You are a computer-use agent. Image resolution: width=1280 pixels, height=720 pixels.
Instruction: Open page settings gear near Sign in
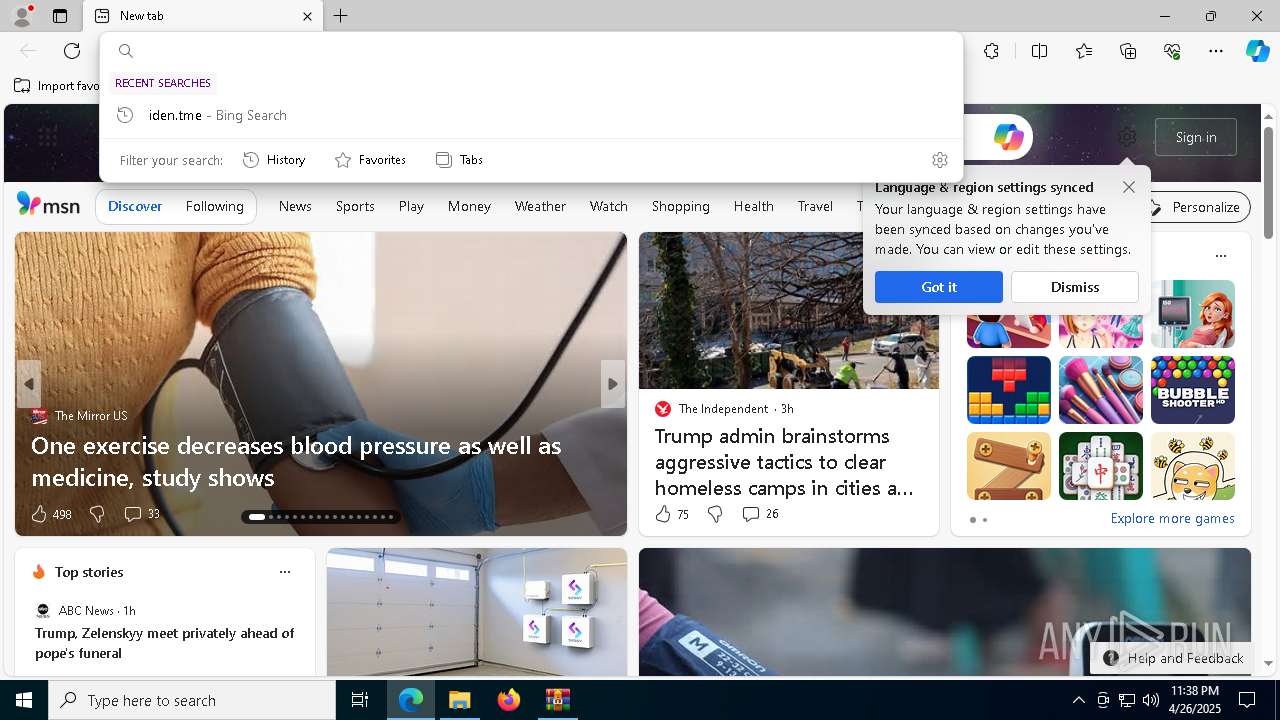(1127, 137)
